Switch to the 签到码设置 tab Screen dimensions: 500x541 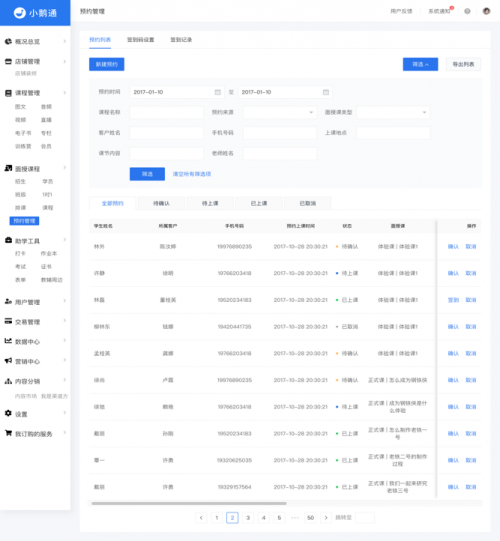pos(140,40)
